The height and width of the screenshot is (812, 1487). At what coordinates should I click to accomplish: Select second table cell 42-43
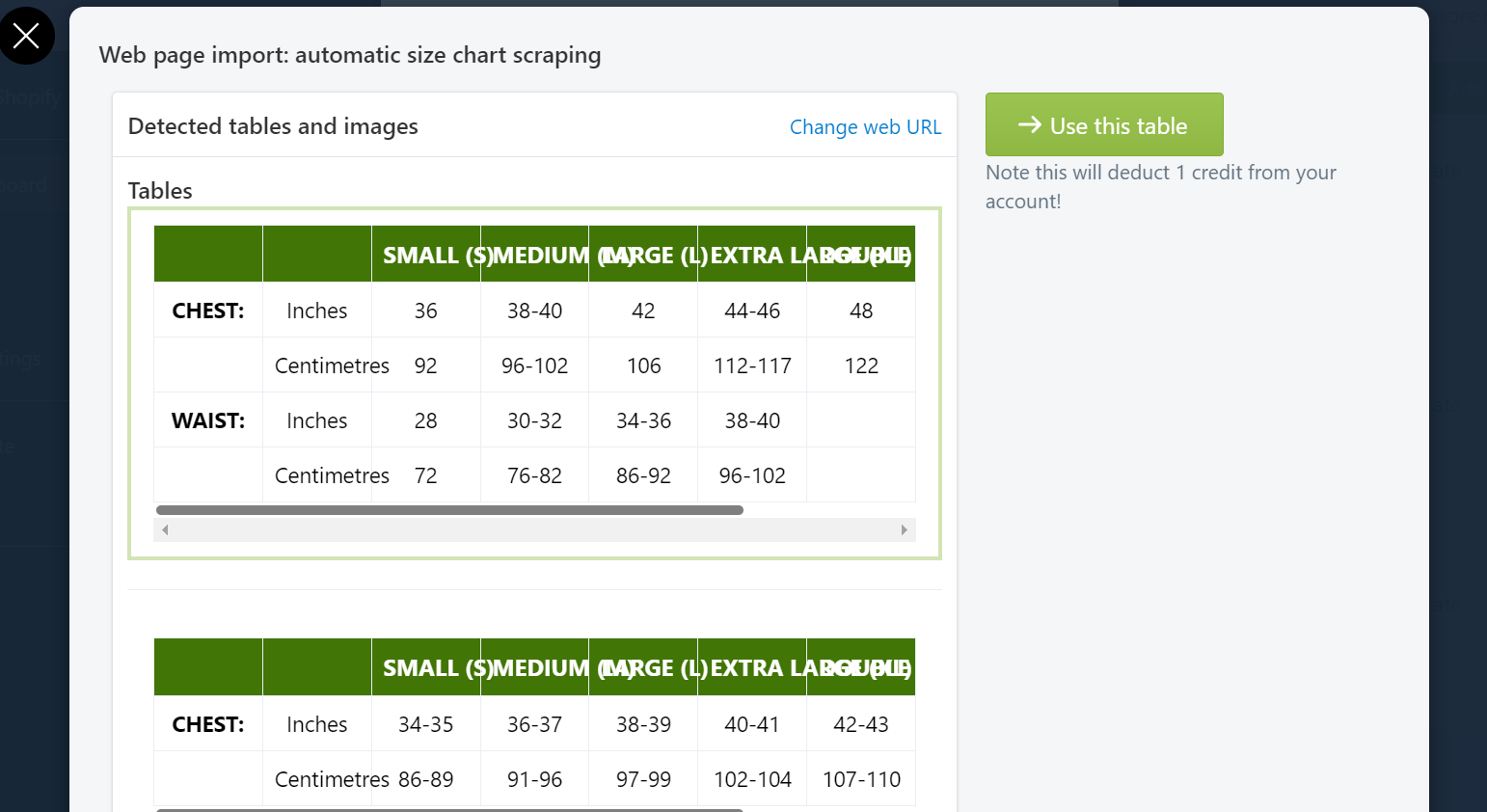click(861, 724)
